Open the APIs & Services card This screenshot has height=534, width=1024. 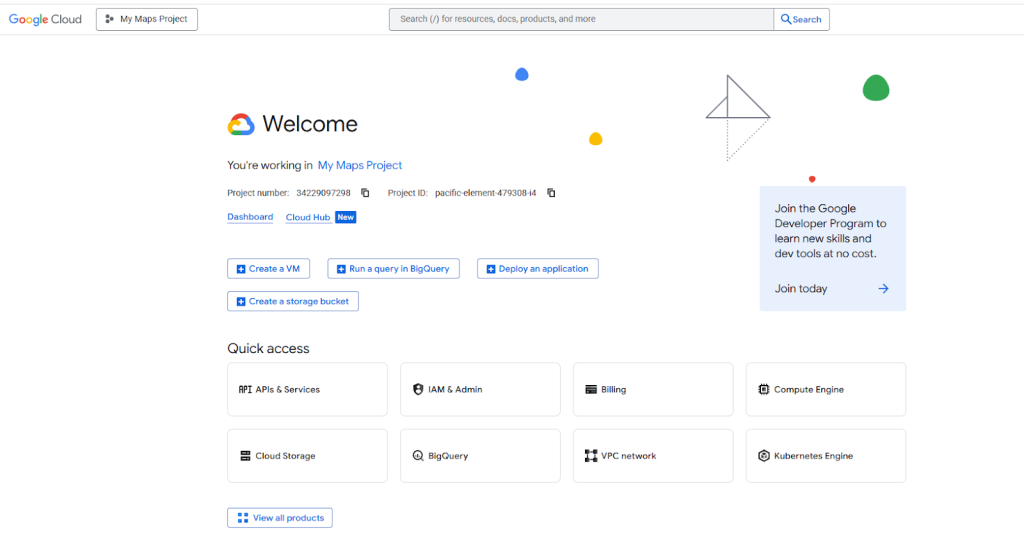(307, 389)
